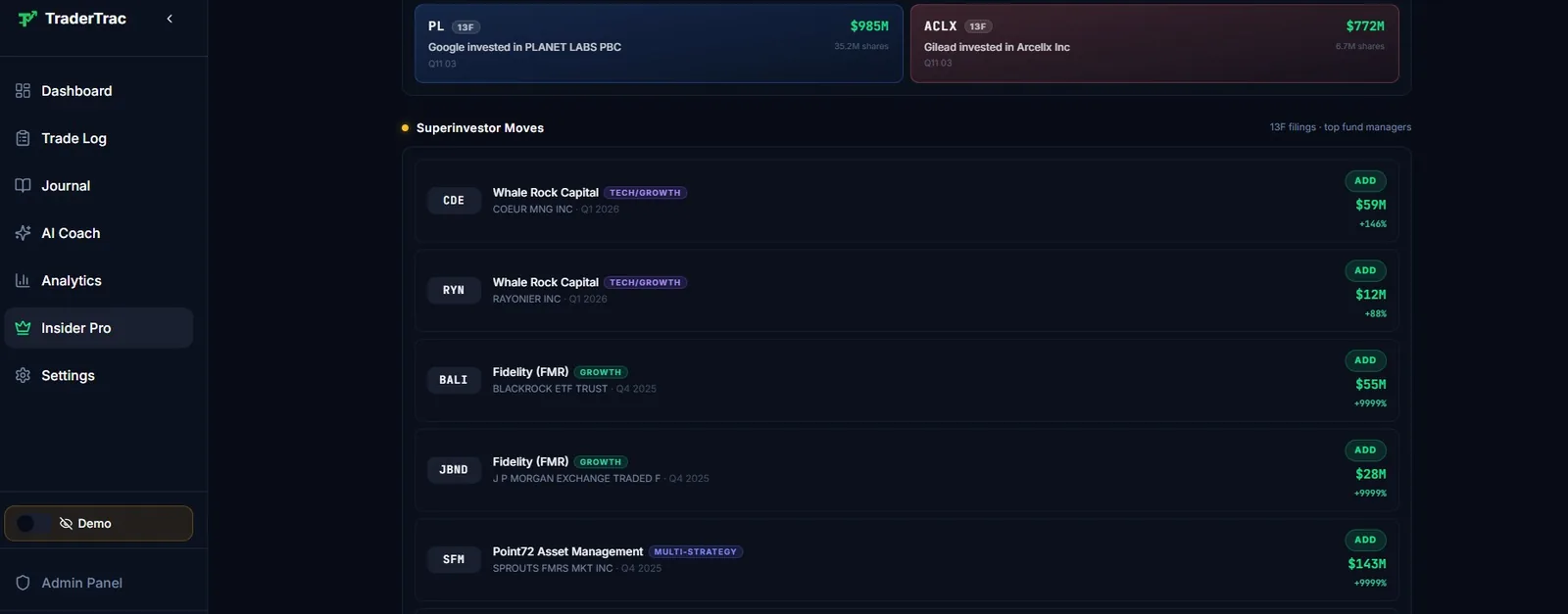Click GROWTH tag on the BALI row
The width and height of the screenshot is (1568, 614).
601,372
